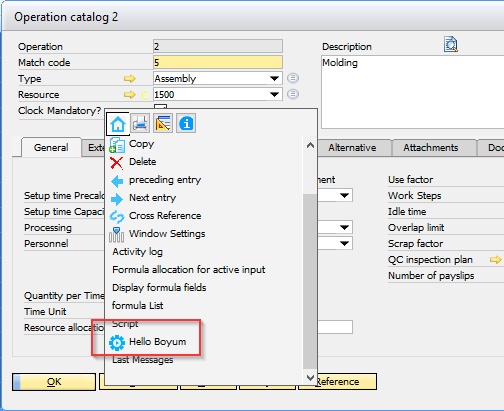Switch to the General tab
This screenshot has width=504, height=411.
[x=51, y=148]
